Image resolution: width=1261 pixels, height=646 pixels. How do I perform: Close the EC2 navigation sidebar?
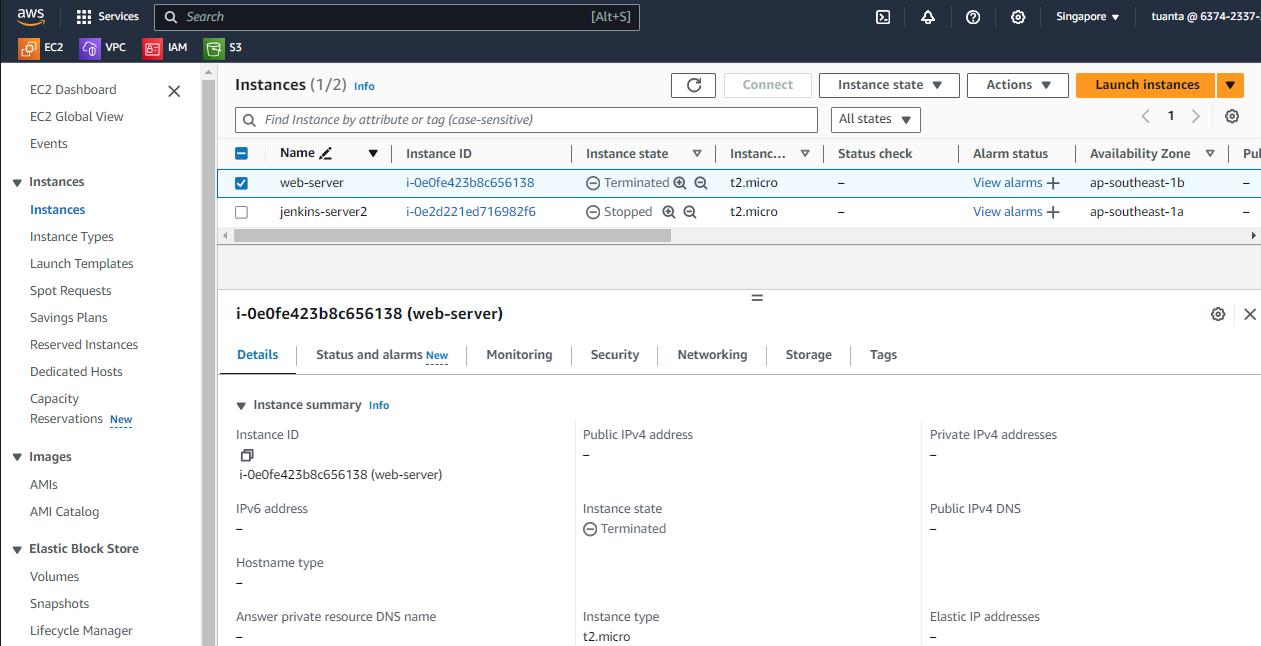[174, 91]
